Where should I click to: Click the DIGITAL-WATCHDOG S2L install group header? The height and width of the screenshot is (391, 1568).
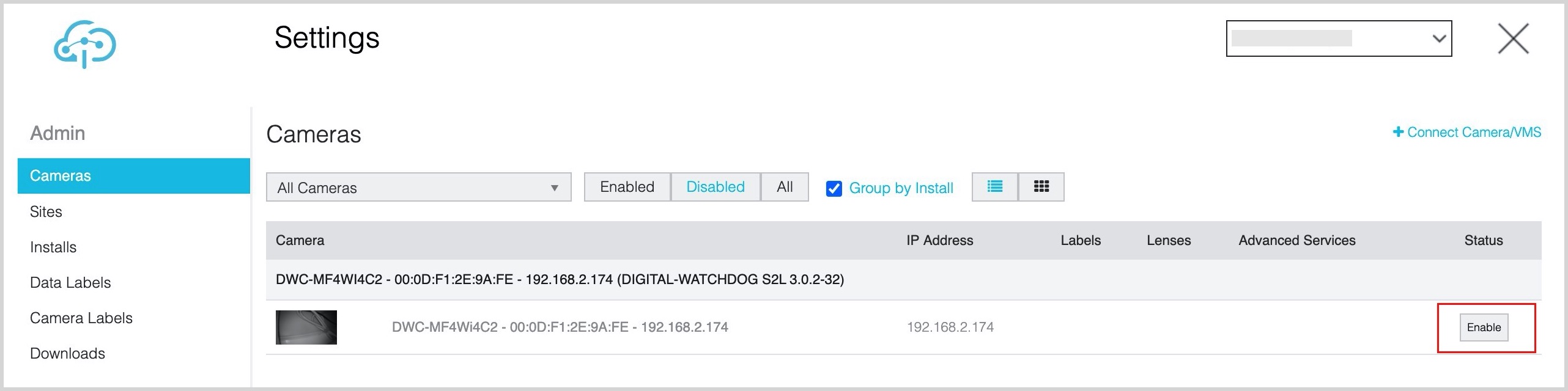560,279
